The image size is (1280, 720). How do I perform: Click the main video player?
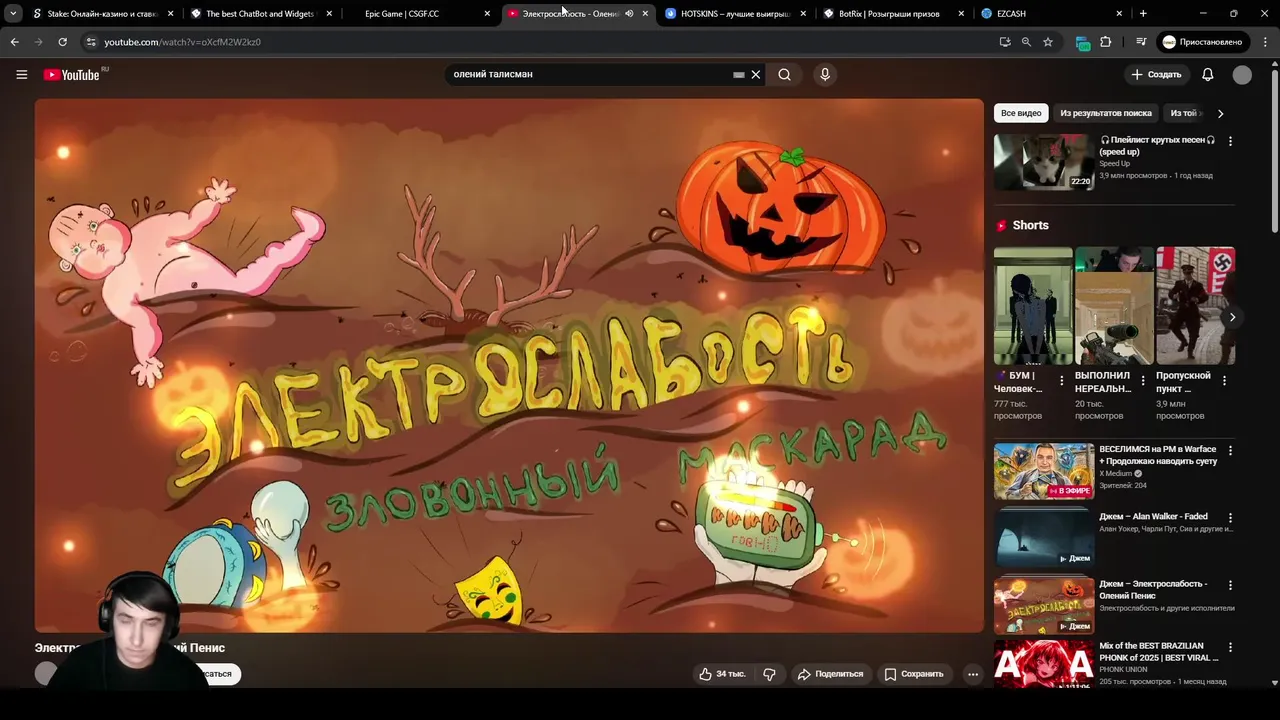click(509, 365)
